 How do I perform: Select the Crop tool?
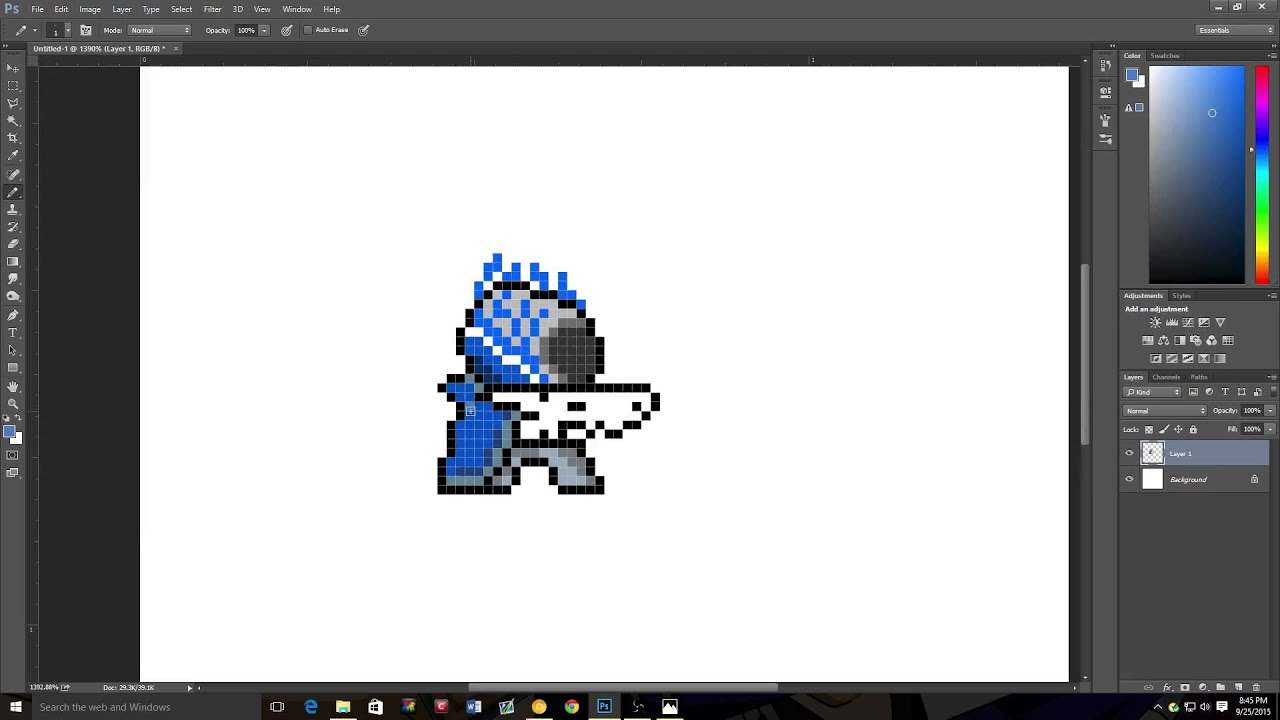[x=13, y=138]
